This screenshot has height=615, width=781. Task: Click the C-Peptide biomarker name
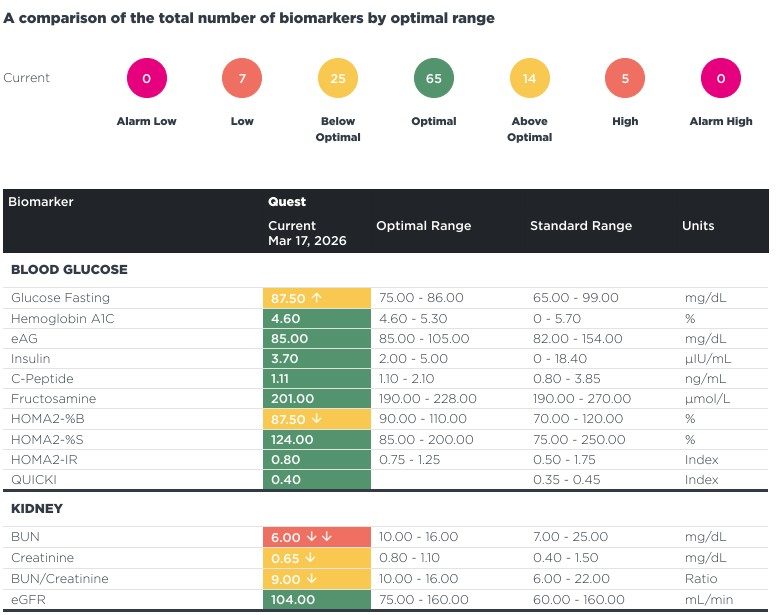(42, 378)
